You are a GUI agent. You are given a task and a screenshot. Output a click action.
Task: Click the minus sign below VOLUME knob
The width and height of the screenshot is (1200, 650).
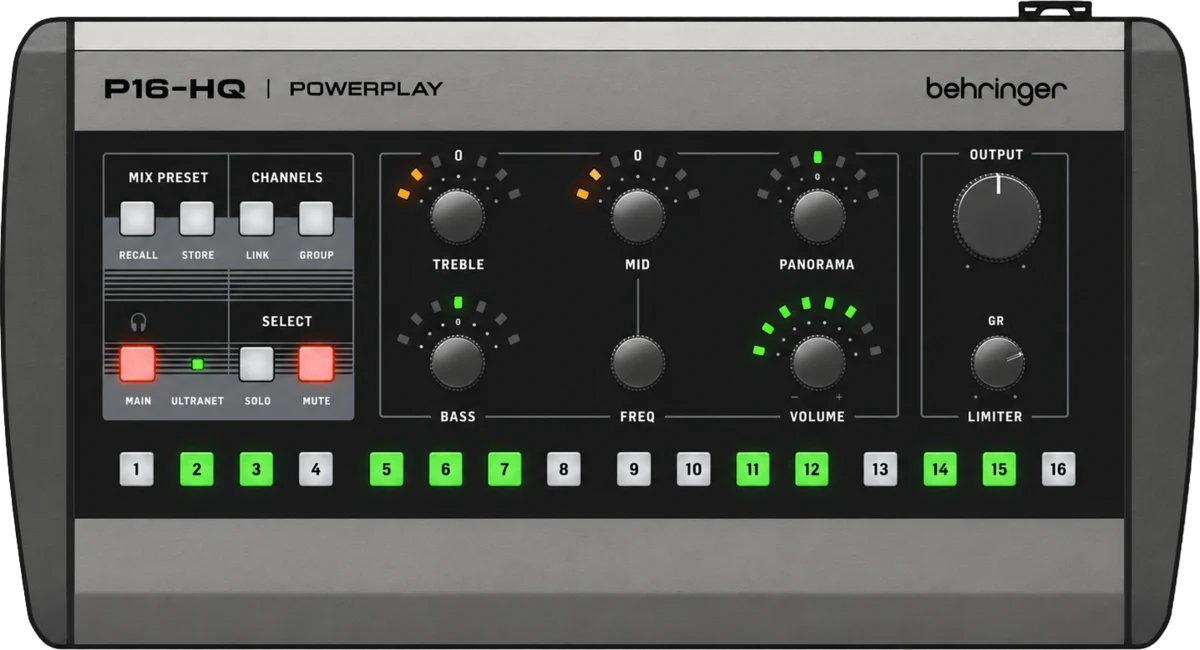[795, 397]
